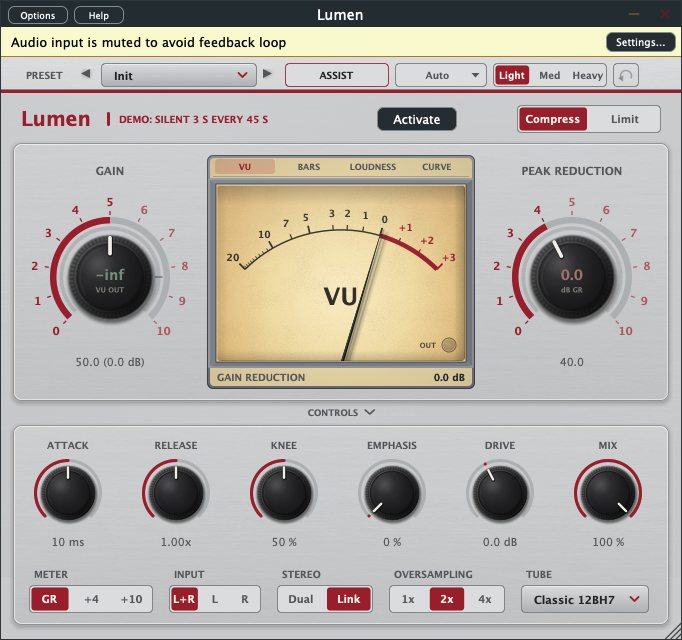Select Heavy assist intensity
This screenshot has height=640, width=682.
click(x=587, y=75)
